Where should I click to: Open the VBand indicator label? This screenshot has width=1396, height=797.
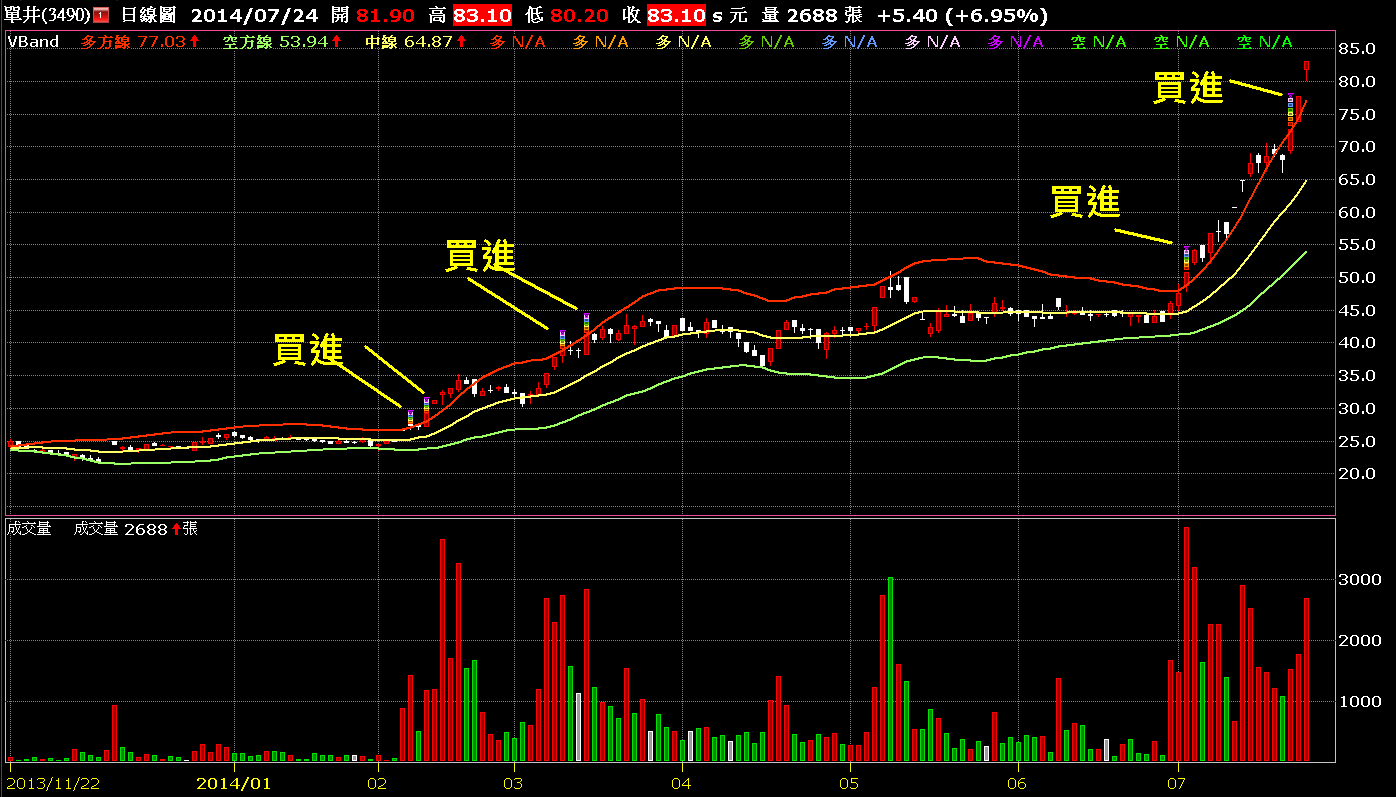[34, 42]
